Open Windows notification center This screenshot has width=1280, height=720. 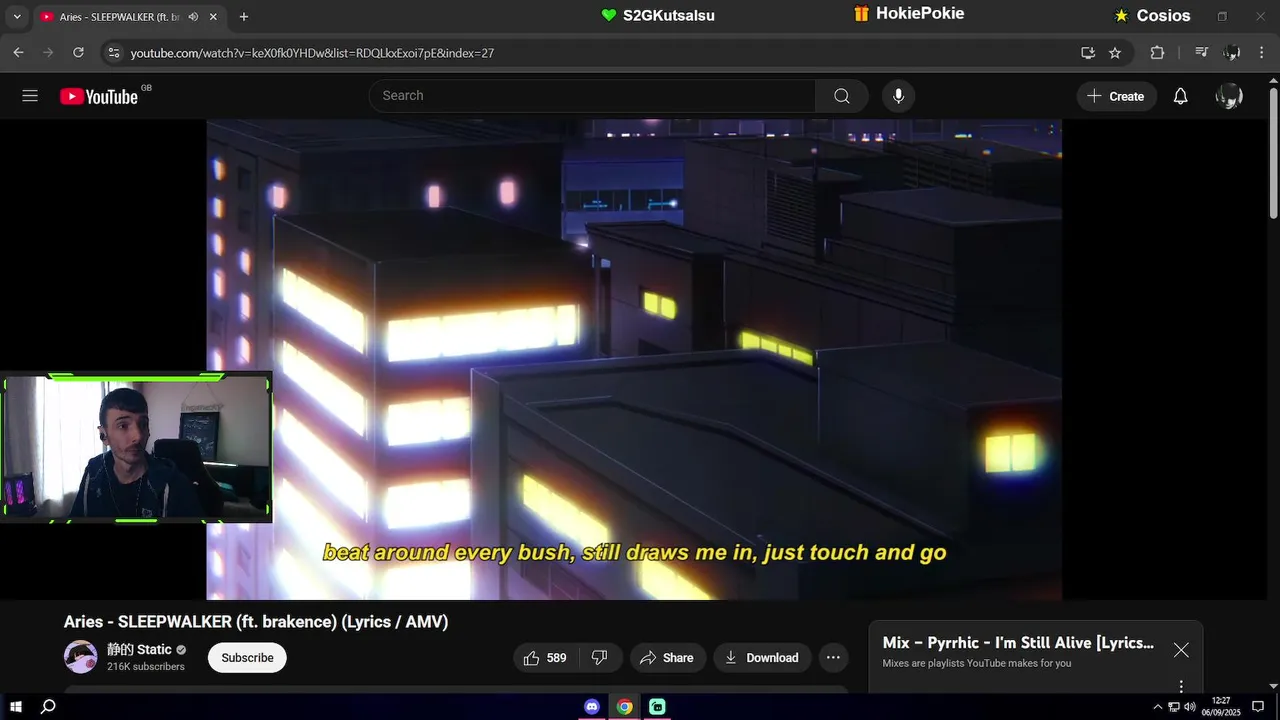pos(1258,707)
